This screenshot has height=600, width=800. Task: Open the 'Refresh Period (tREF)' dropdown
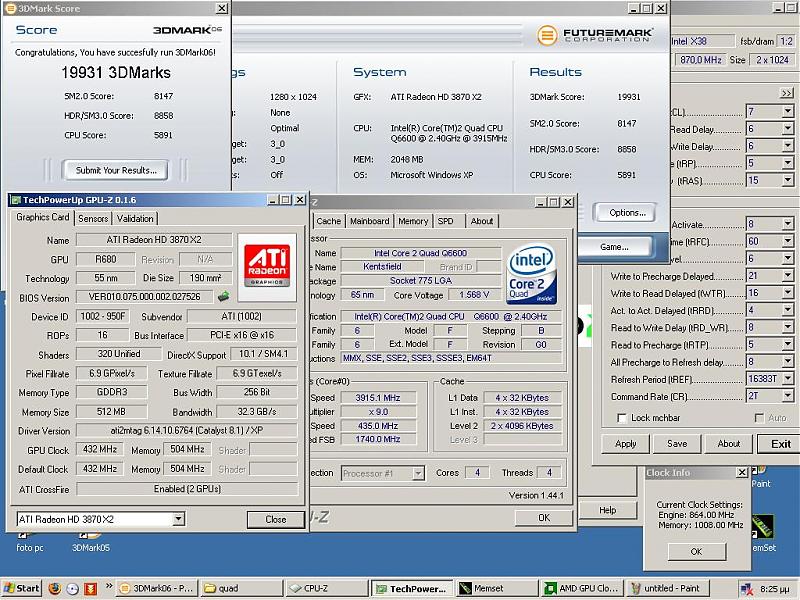788,379
